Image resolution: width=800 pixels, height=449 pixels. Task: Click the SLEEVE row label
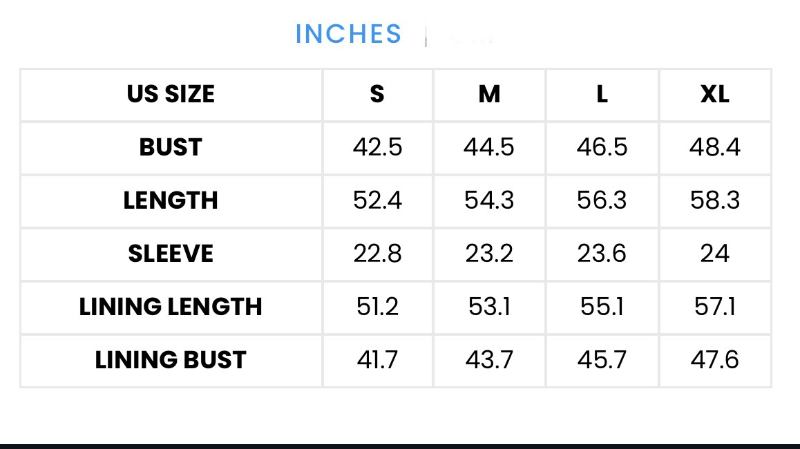click(x=171, y=254)
